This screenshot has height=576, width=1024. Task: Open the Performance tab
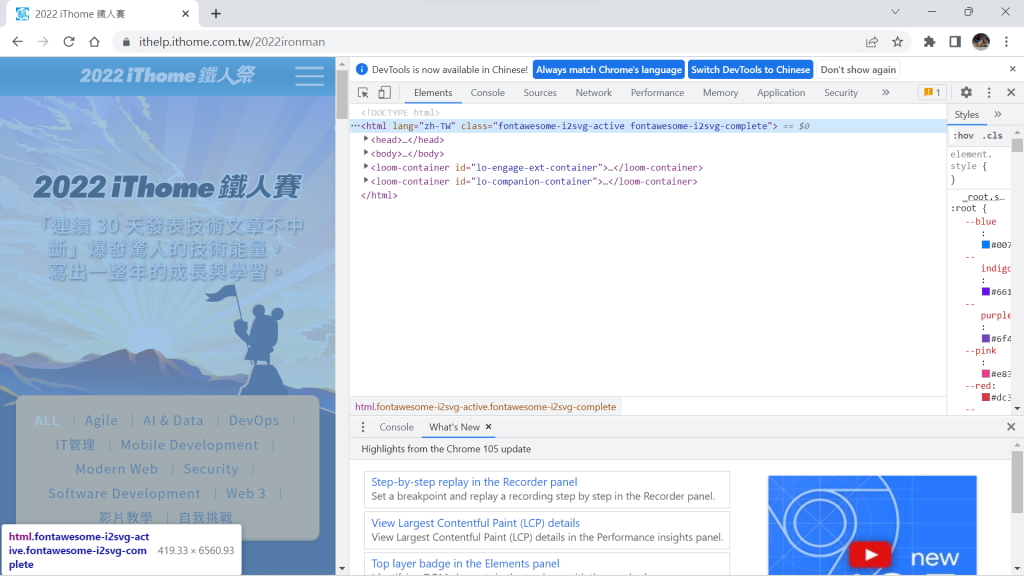click(657, 93)
